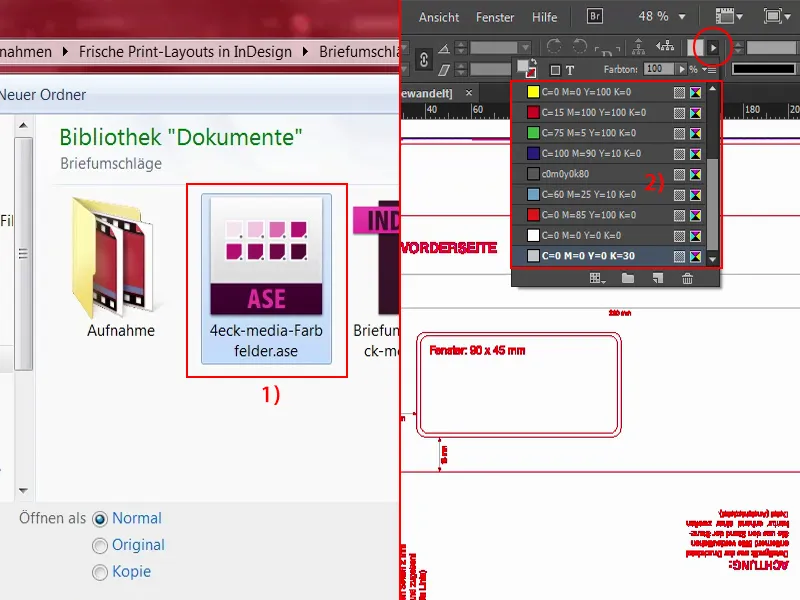Select the C=0 M=85 Y=100 K=0 swatch
Image resolution: width=800 pixels, height=600 pixels.
(x=609, y=215)
